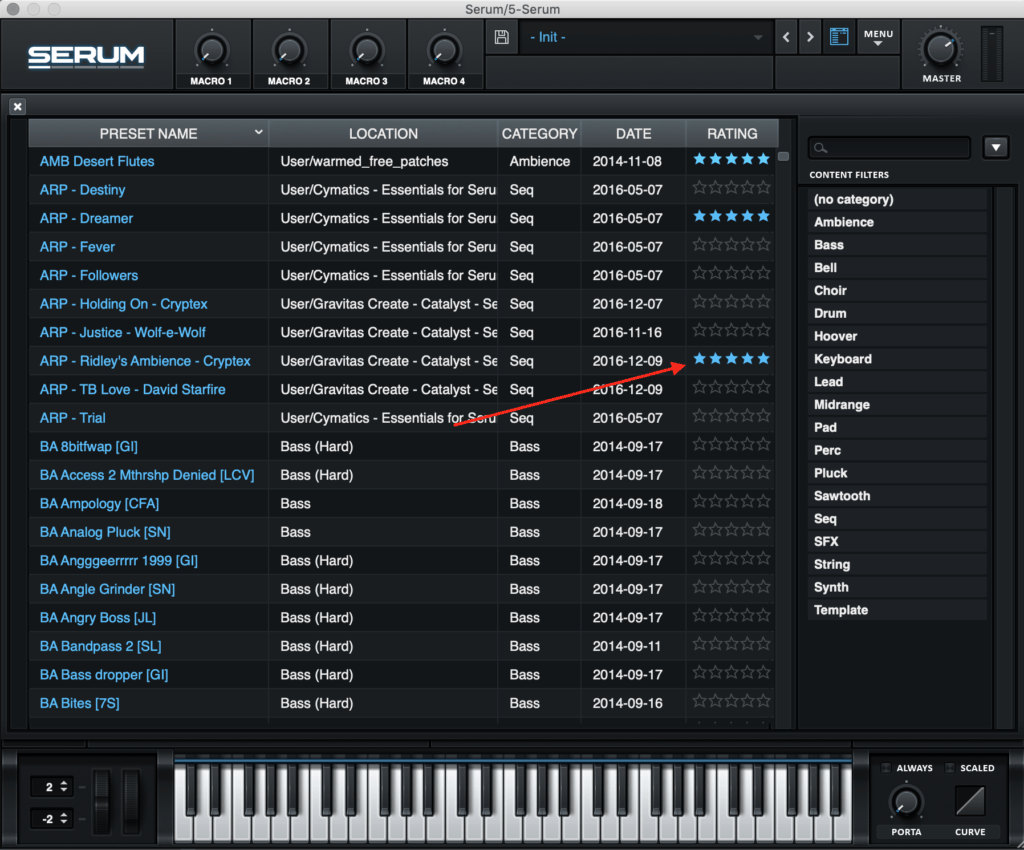
Task: Click the Preset Name sort arrow
Action: (259, 133)
